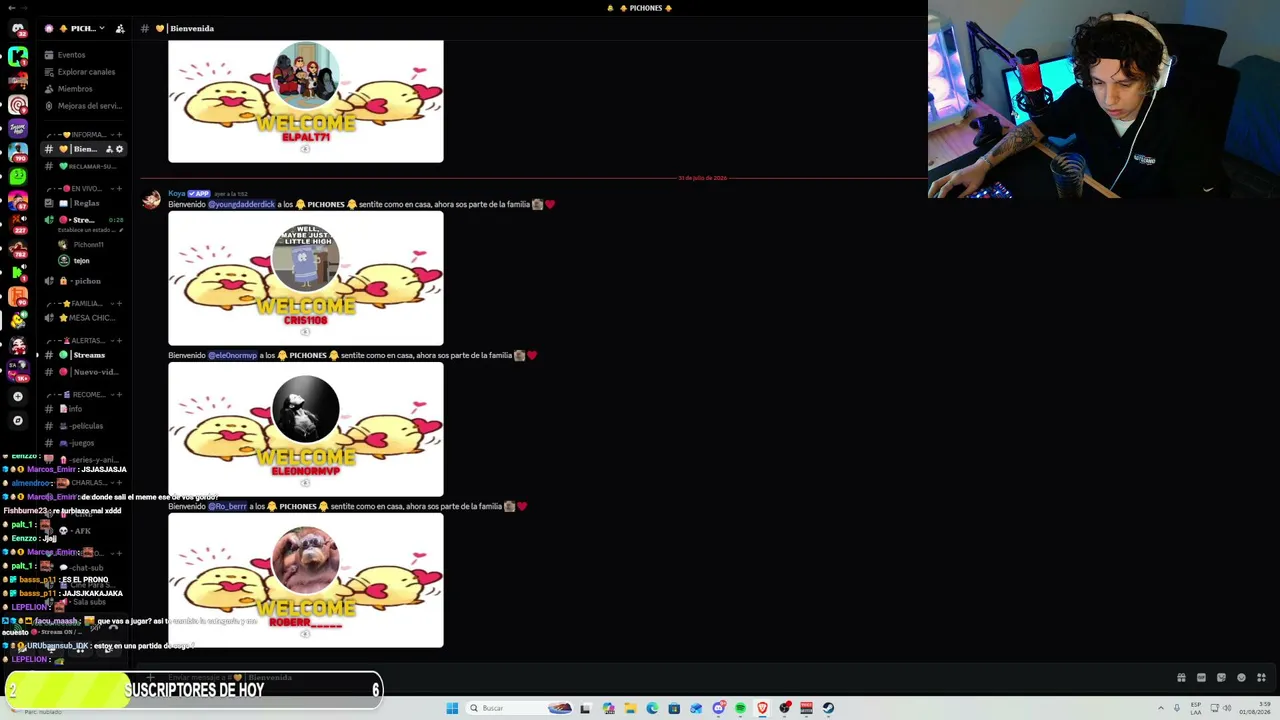The height and width of the screenshot is (720, 1280).
Task: Open GIF picker in message bar
Action: click(x=1201, y=678)
